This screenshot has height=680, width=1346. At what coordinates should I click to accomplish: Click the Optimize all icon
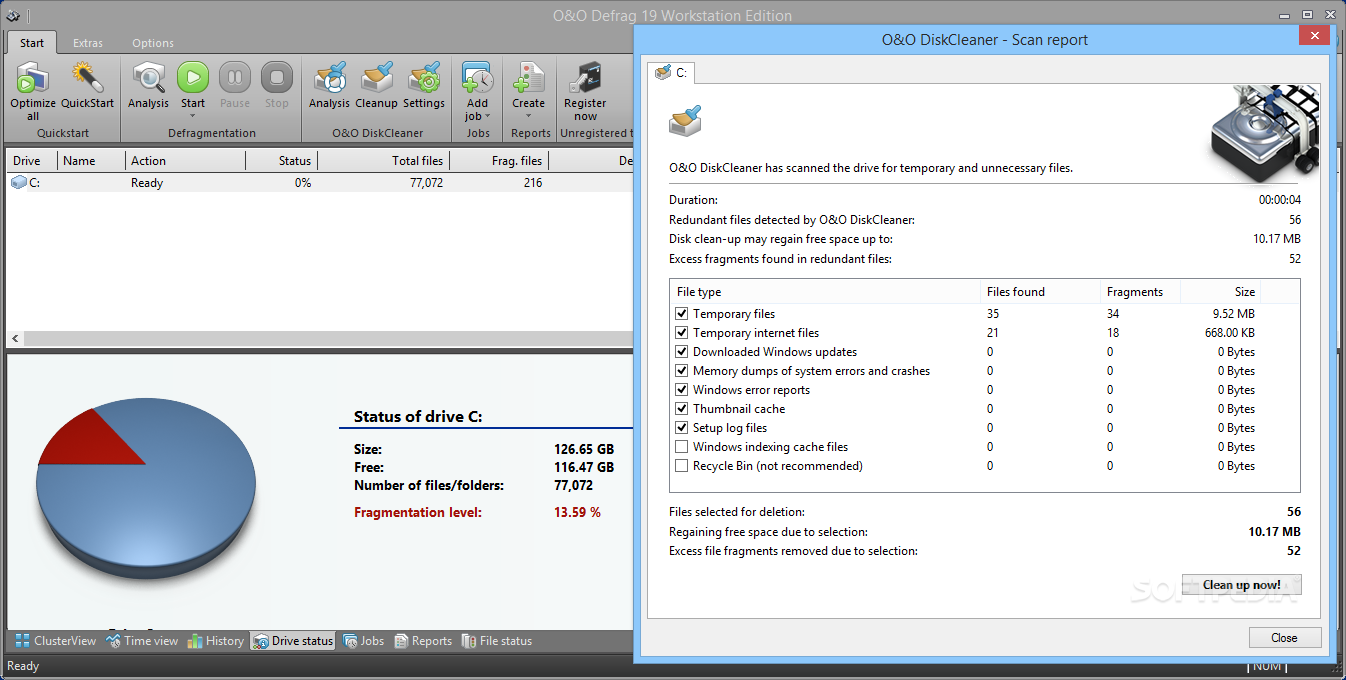[33, 78]
